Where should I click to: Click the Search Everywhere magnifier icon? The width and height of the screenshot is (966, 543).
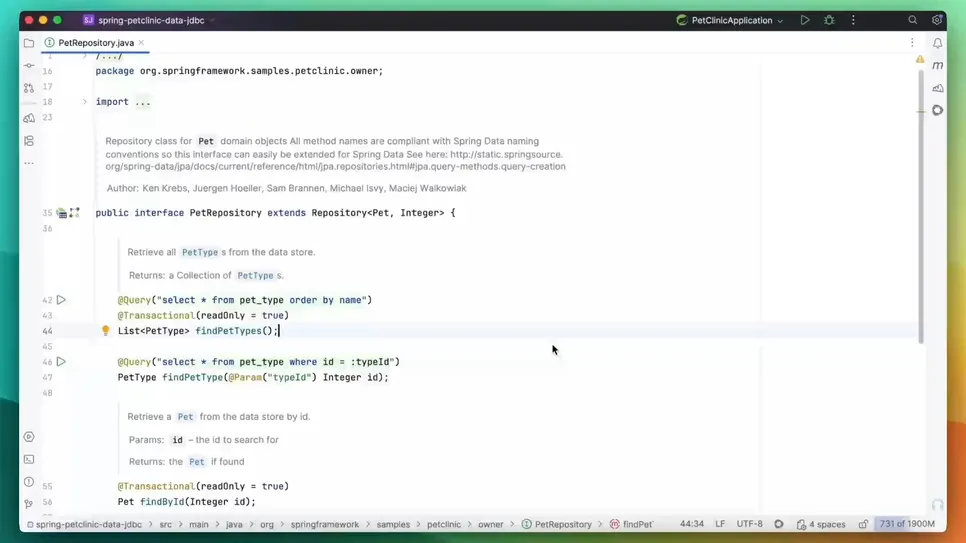pyautogui.click(x=912, y=20)
